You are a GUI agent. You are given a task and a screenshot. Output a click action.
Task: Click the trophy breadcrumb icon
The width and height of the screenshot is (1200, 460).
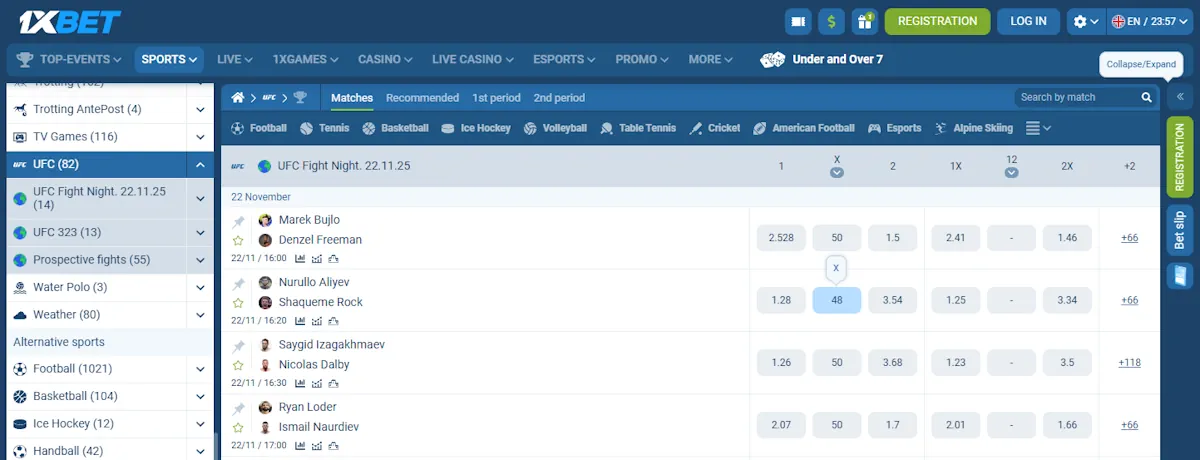[x=300, y=98]
